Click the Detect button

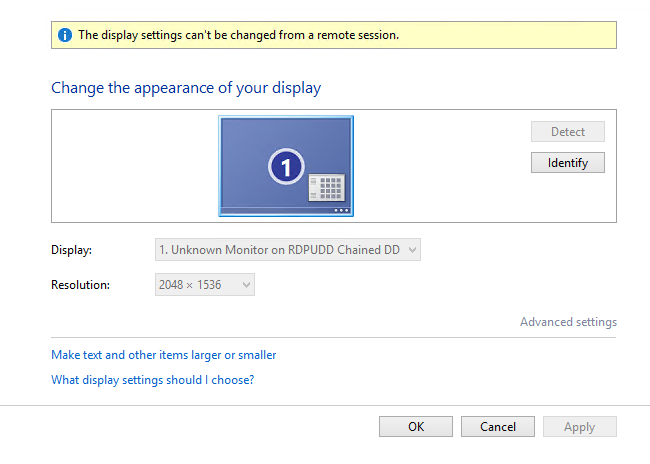tap(568, 131)
